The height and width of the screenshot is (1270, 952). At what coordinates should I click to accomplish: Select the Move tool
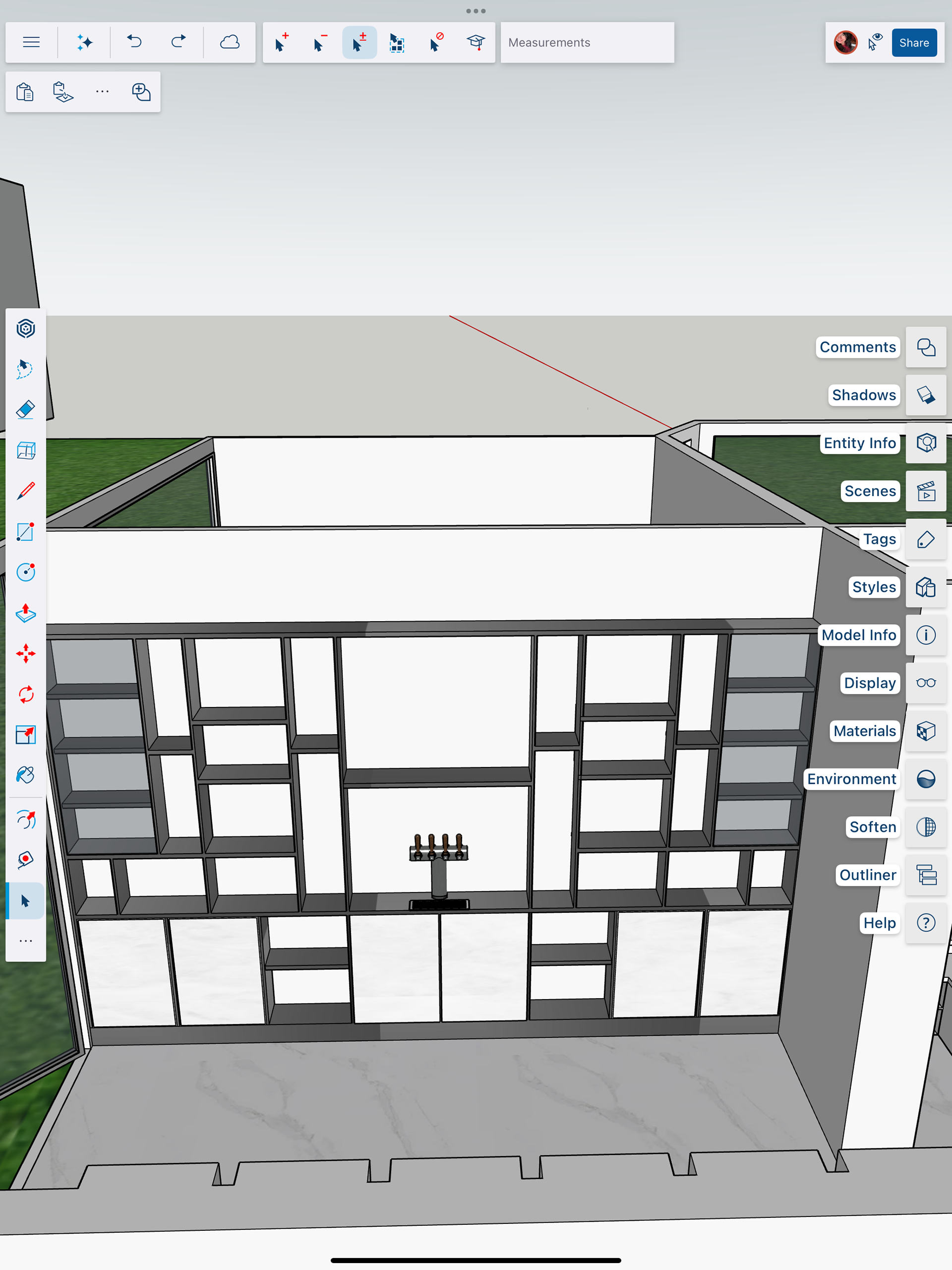pos(25,653)
